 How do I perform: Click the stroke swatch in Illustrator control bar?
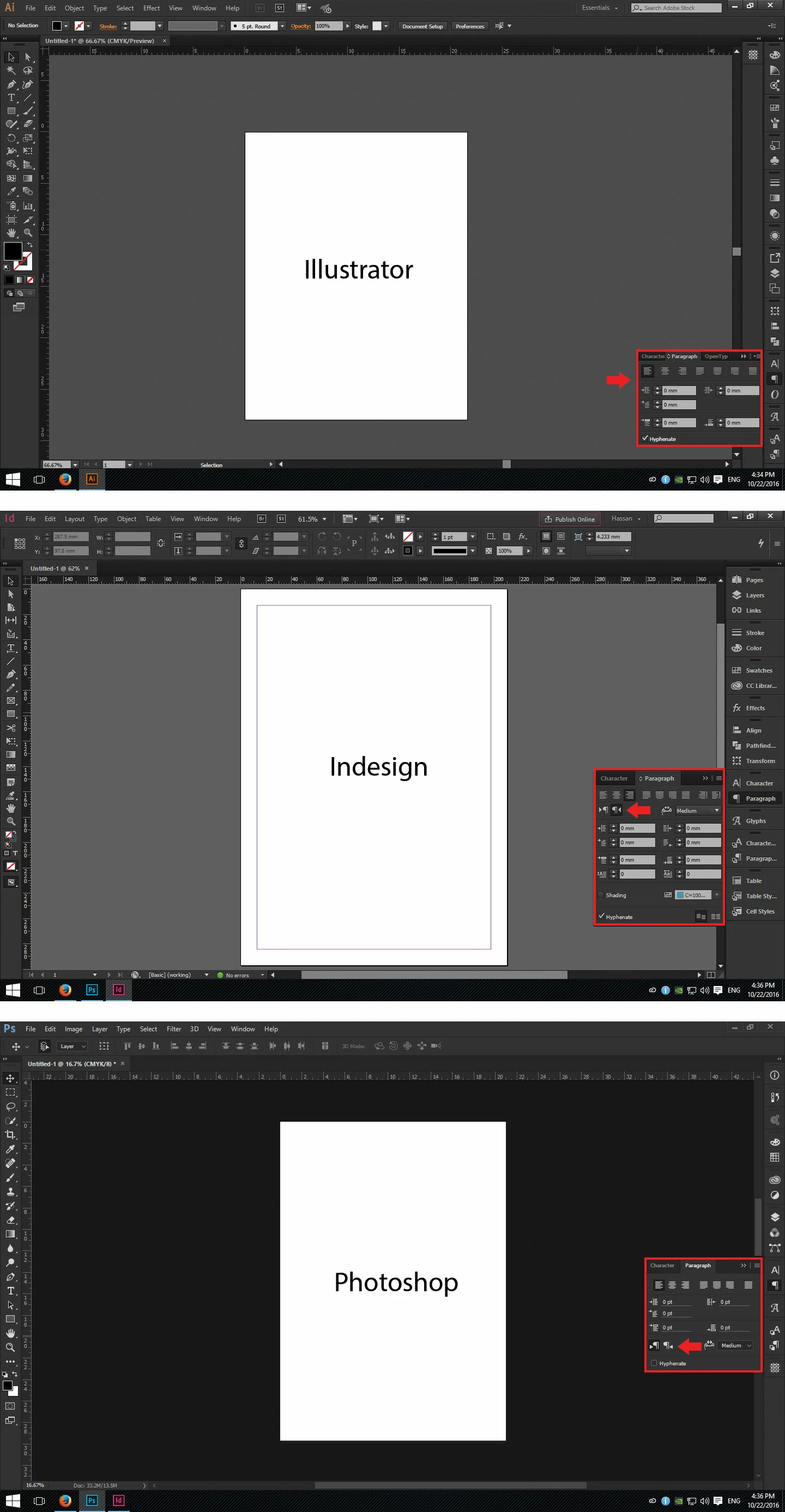pos(79,26)
